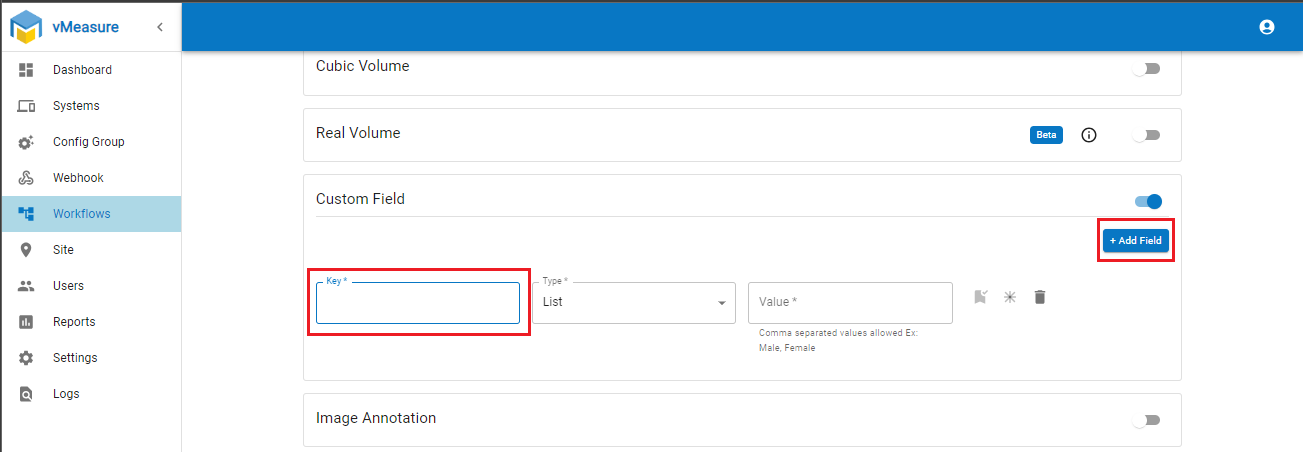Open the Real Volume info icon
This screenshot has height=452, width=1303.
tap(1089, 135)
